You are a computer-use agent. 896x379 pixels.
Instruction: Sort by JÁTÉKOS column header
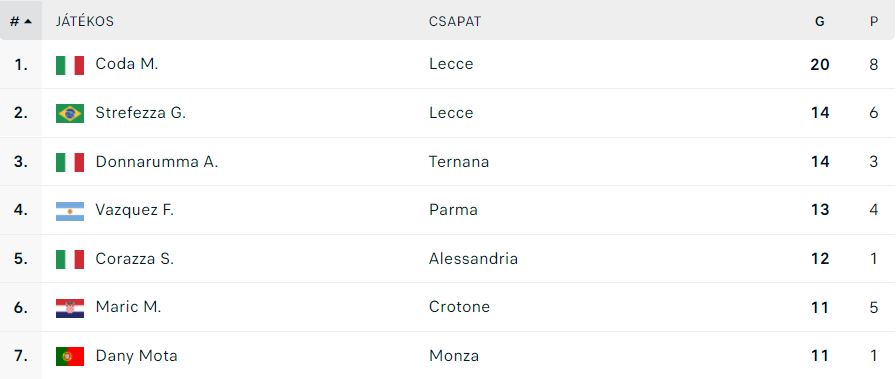85,21
